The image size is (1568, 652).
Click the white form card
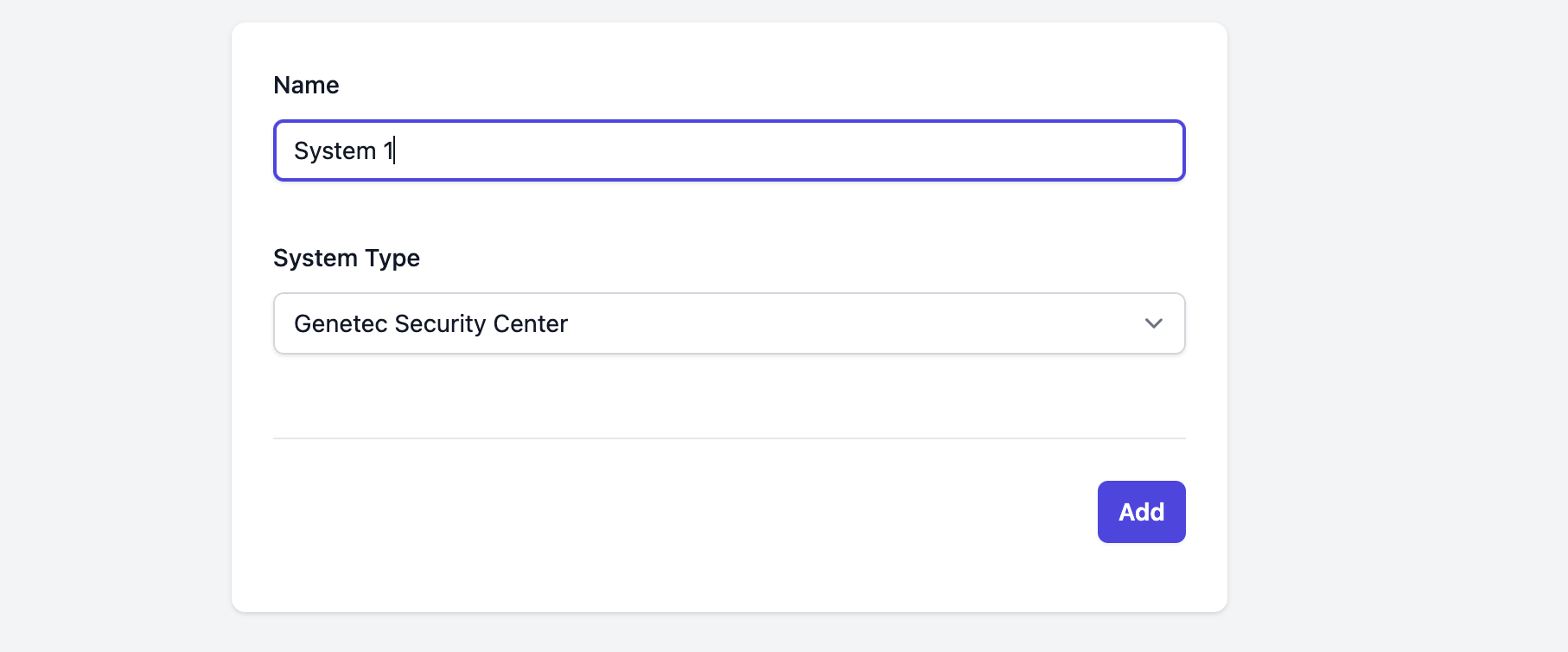coord(729,398)
